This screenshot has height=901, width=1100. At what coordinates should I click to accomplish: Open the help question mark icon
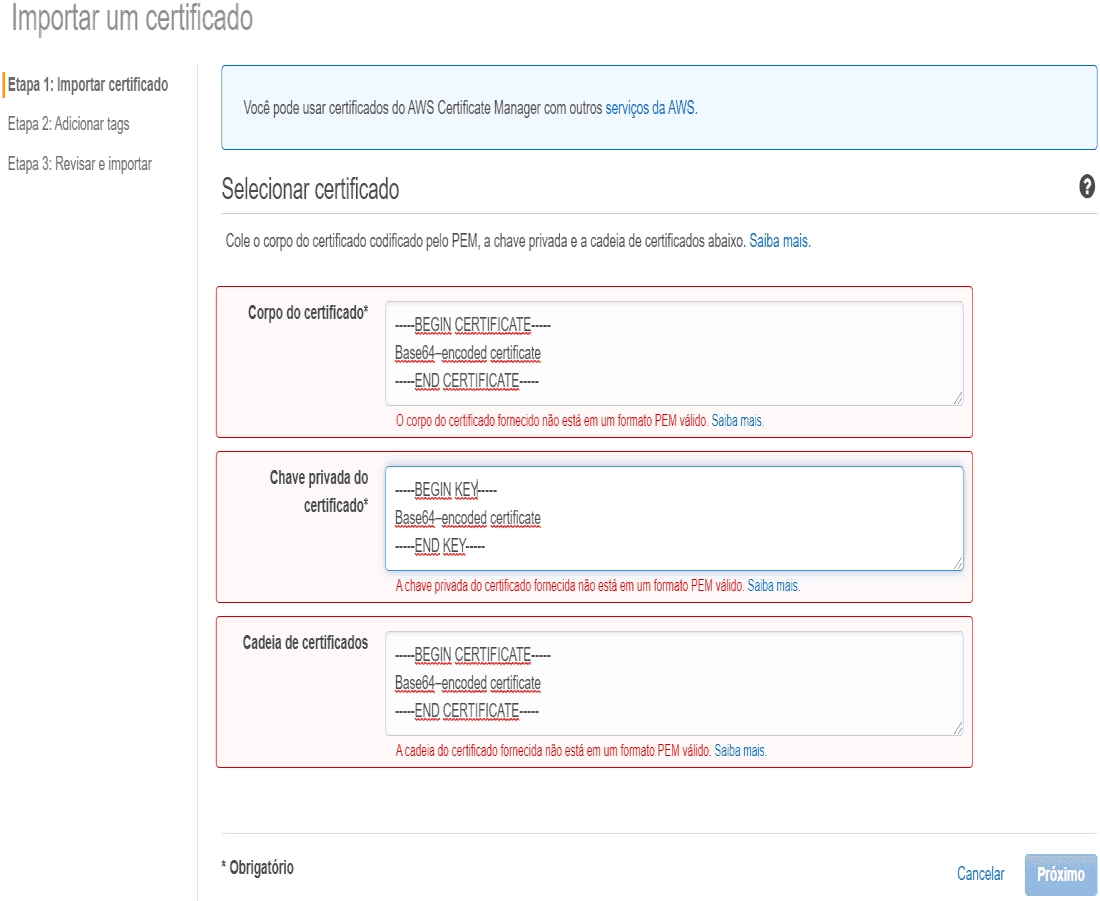point(1086,187)
